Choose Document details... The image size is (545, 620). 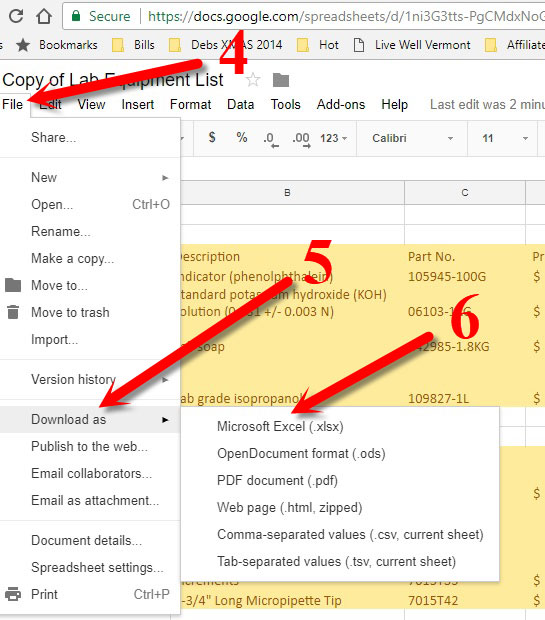point(90,540)
